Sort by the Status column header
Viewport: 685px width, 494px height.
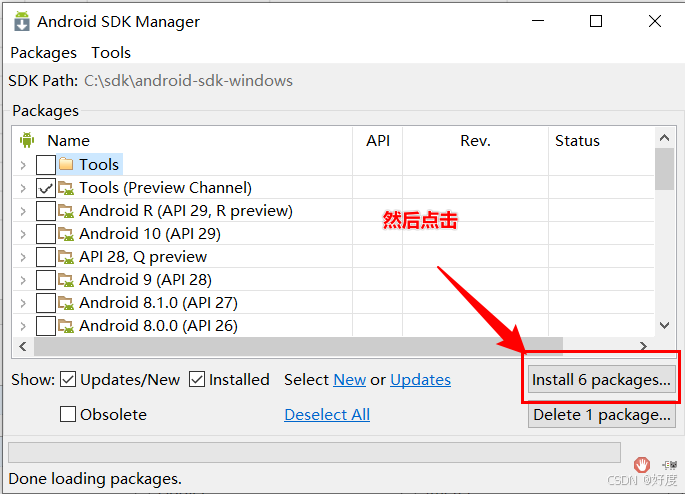[x=577, y=141]
